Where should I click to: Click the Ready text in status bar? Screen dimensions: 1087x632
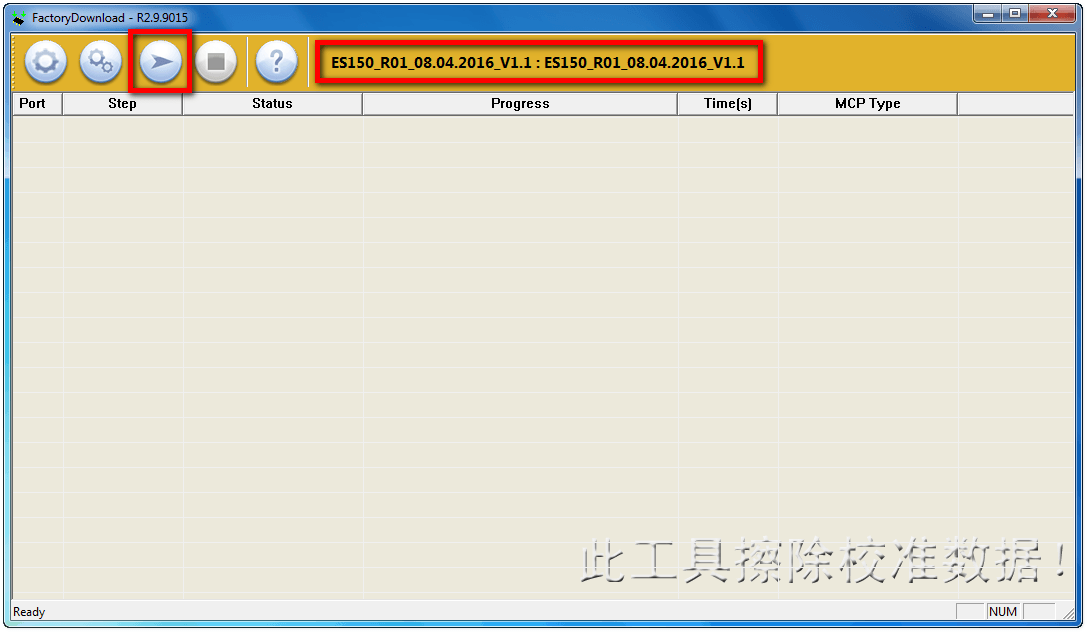(30, 612)
